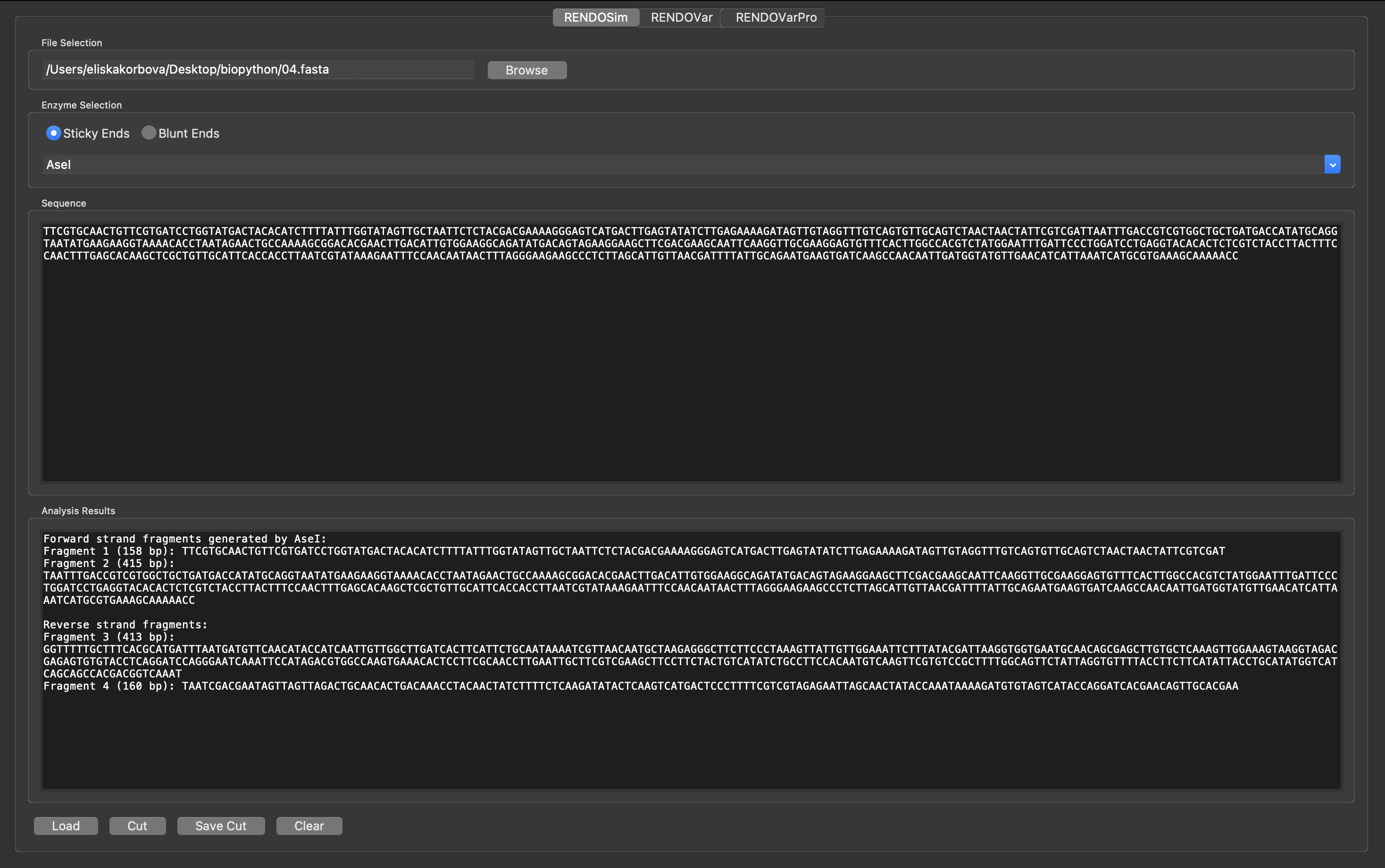The image size is (1385, 868).
Task: Open the AseI enzyme combo box
Action: coord(691,165)
